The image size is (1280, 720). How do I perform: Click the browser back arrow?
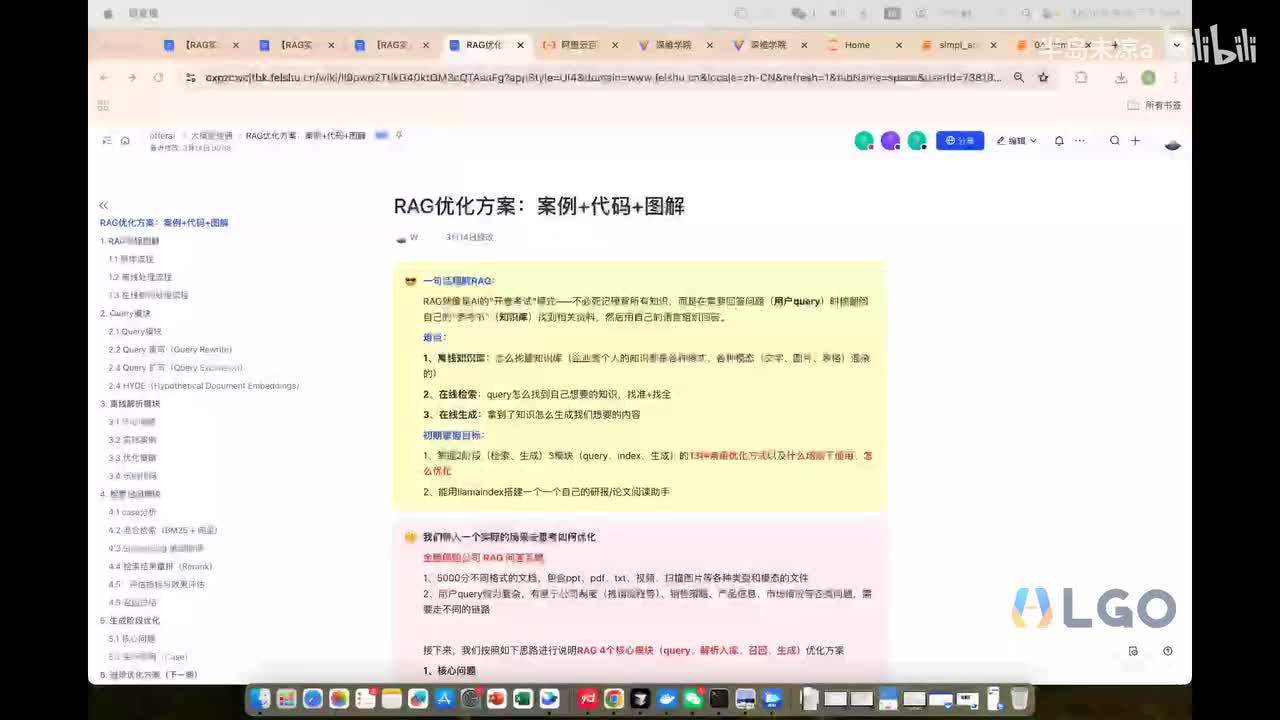coord(103,77)
